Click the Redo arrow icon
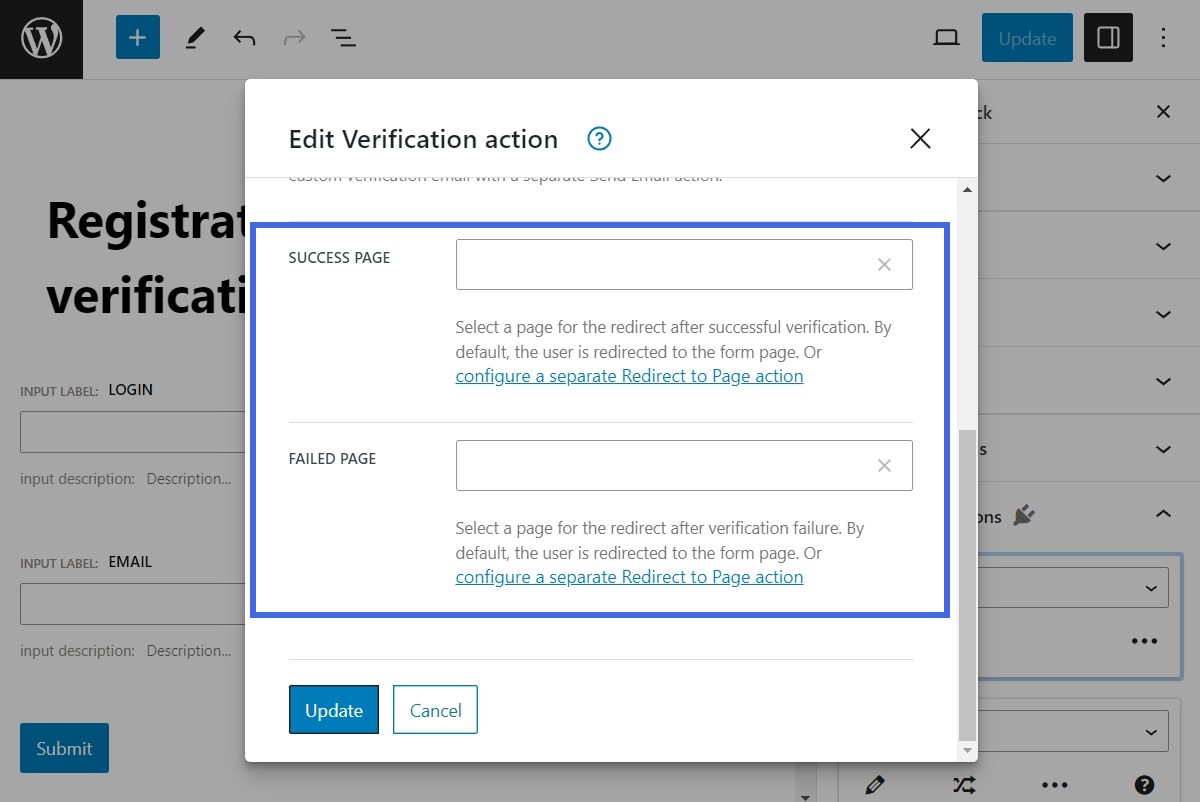The image size is (1200, 802). coord(293,38)
